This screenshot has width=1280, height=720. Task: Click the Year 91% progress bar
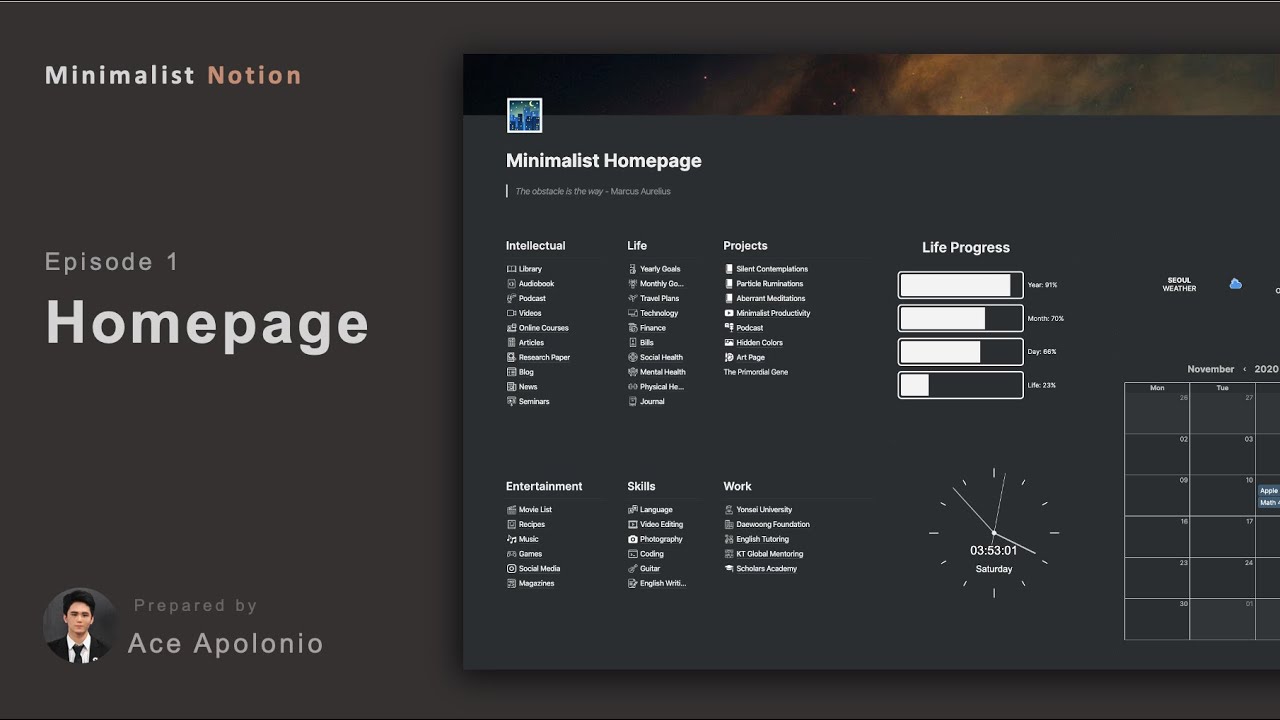click(960, 285)
